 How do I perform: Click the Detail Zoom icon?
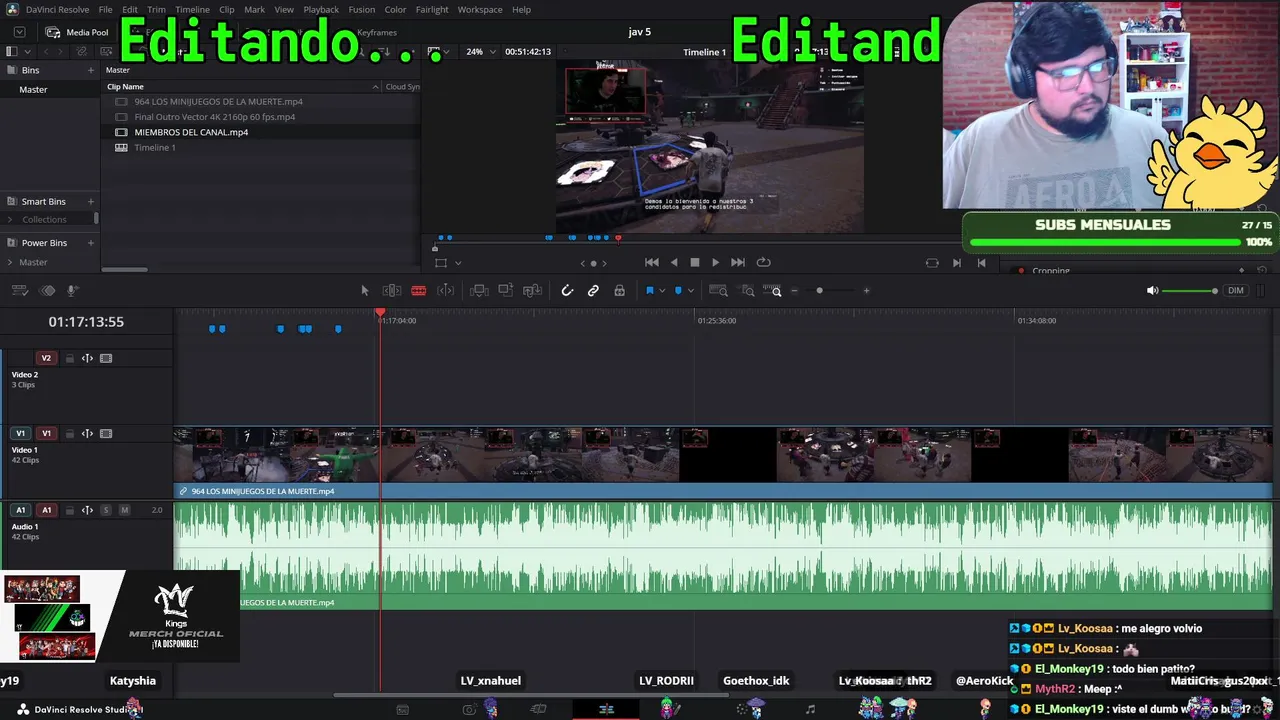point(748,291)
